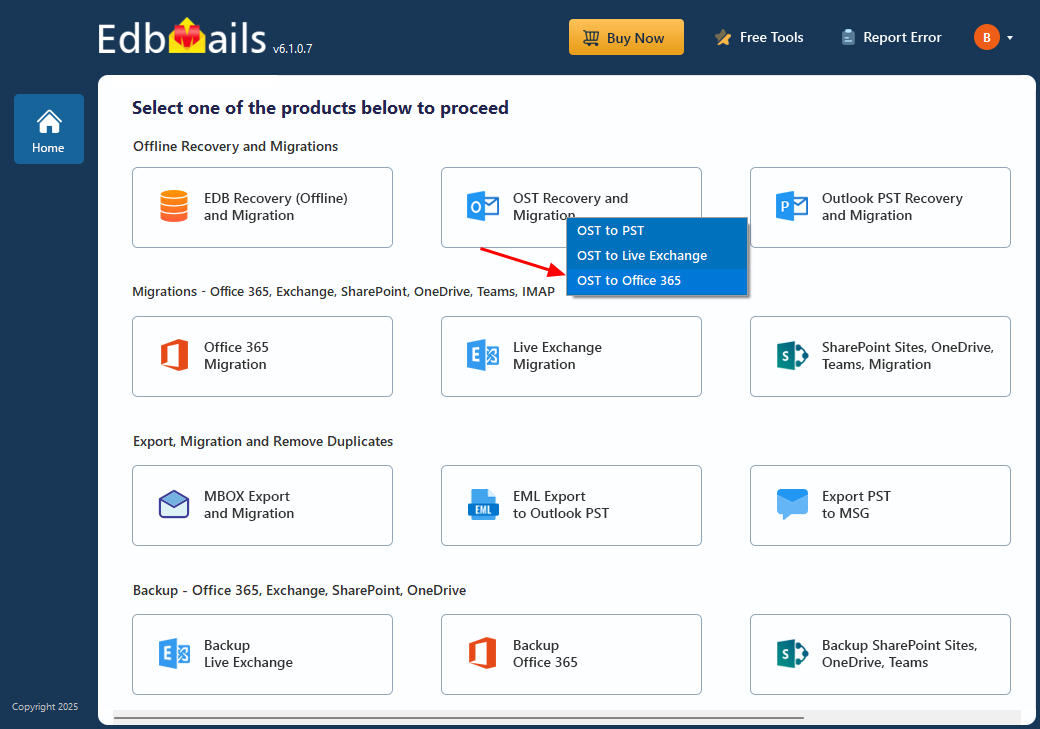The height and width of the screenshot is (729, 1040).
Task: Click the 'Offline Recovery and Migrations' heading
Action: tap(235, 147)
